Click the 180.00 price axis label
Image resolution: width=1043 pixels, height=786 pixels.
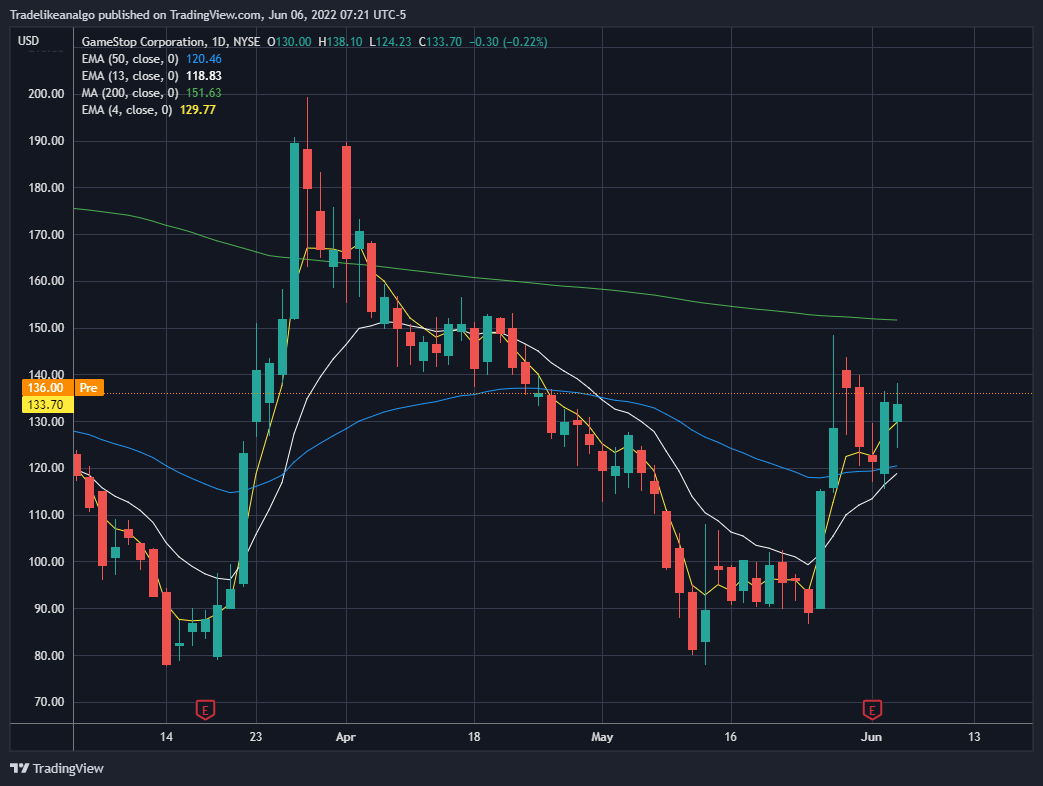tap(46, 188)
